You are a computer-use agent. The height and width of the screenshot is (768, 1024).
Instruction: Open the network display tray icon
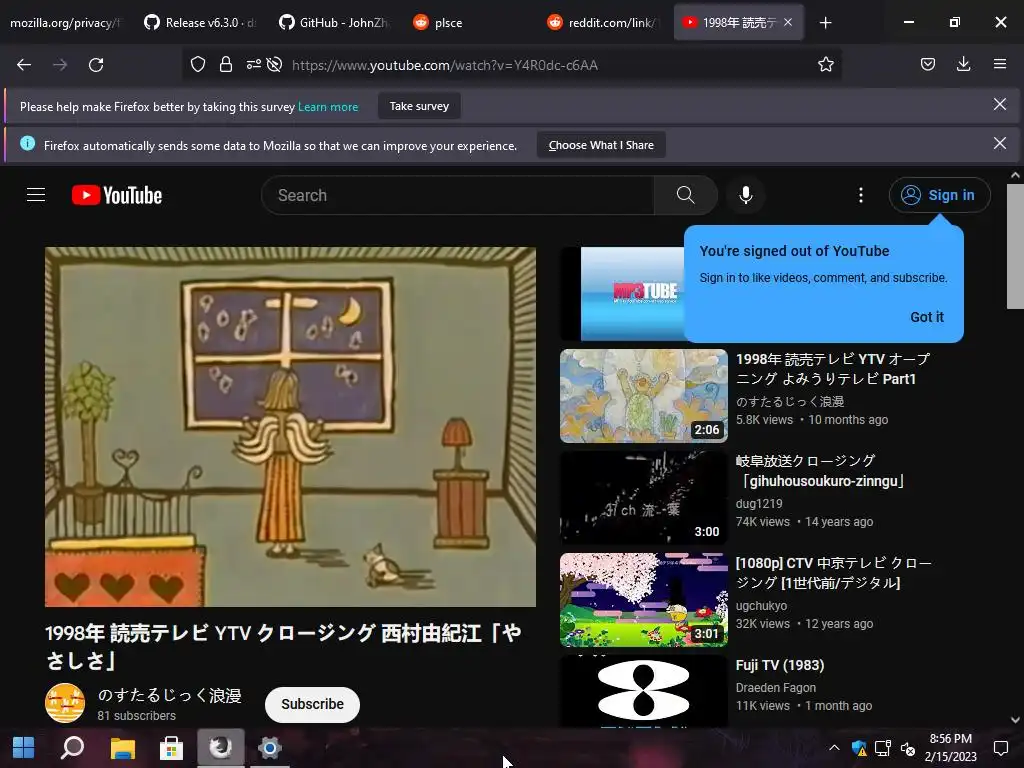point(883,748)
